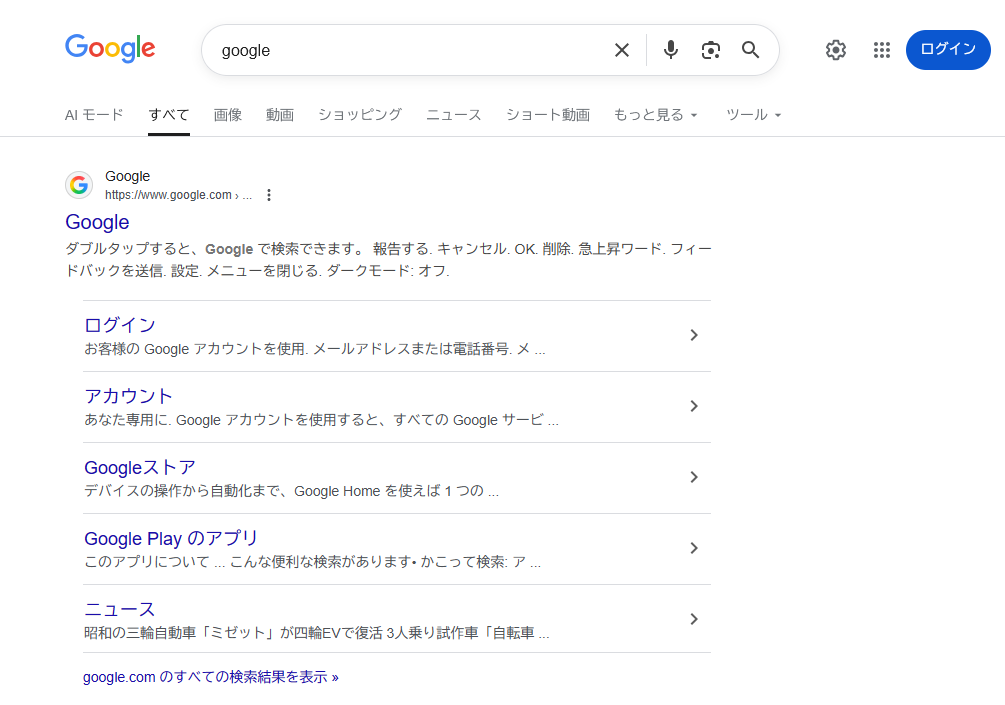Click the magnifying glass search icon

(x=751, y=50)
